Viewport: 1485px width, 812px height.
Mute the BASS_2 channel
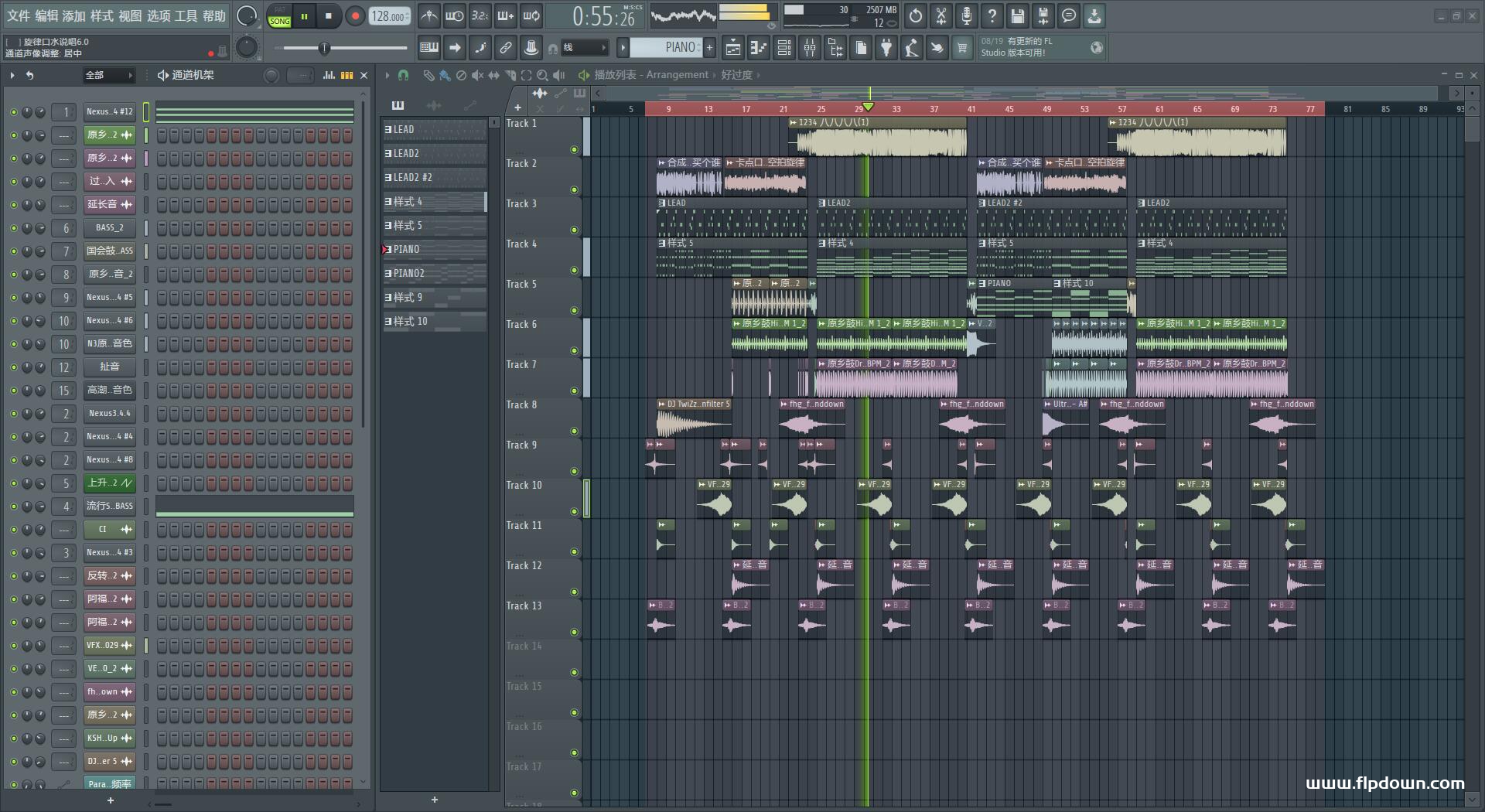coord(13,228)
